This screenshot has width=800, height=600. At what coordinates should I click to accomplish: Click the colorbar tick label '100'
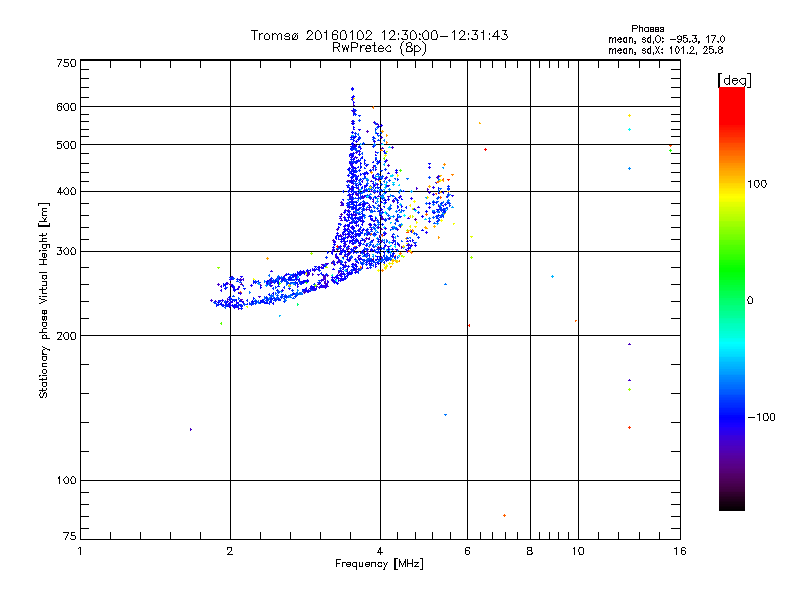pos(757,184)
